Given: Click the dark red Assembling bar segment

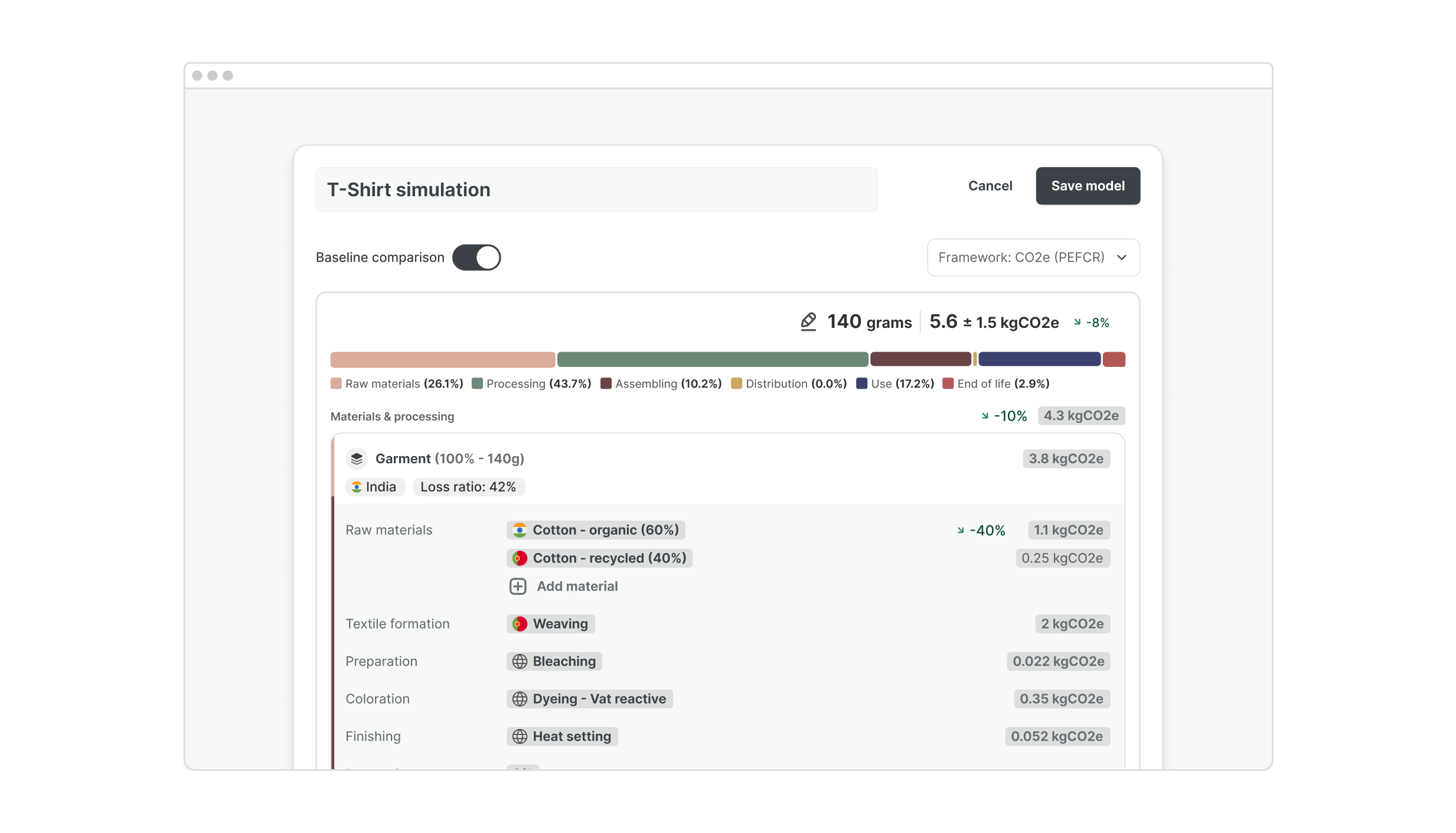Looking at the screenshot, I should 920,359.
